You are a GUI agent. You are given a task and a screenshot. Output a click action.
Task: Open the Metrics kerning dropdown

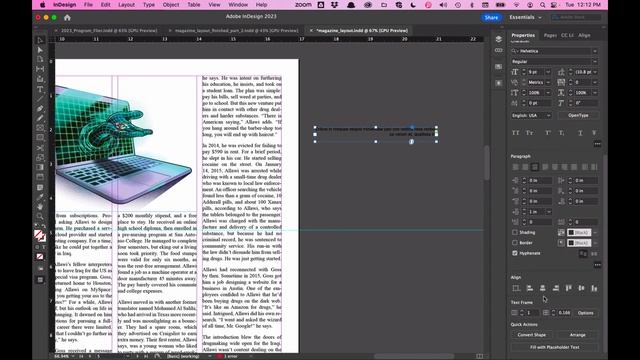point(548,82)
